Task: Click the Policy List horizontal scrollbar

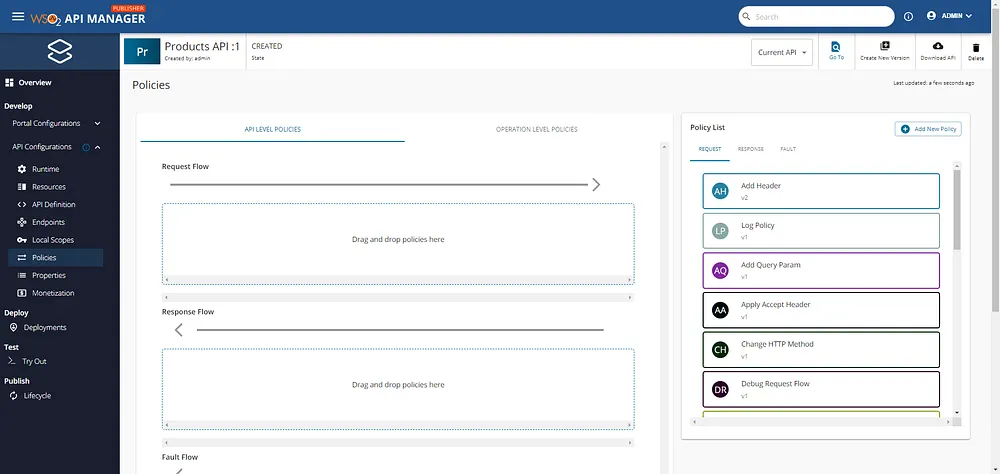Action: click(x=821, y=422)
